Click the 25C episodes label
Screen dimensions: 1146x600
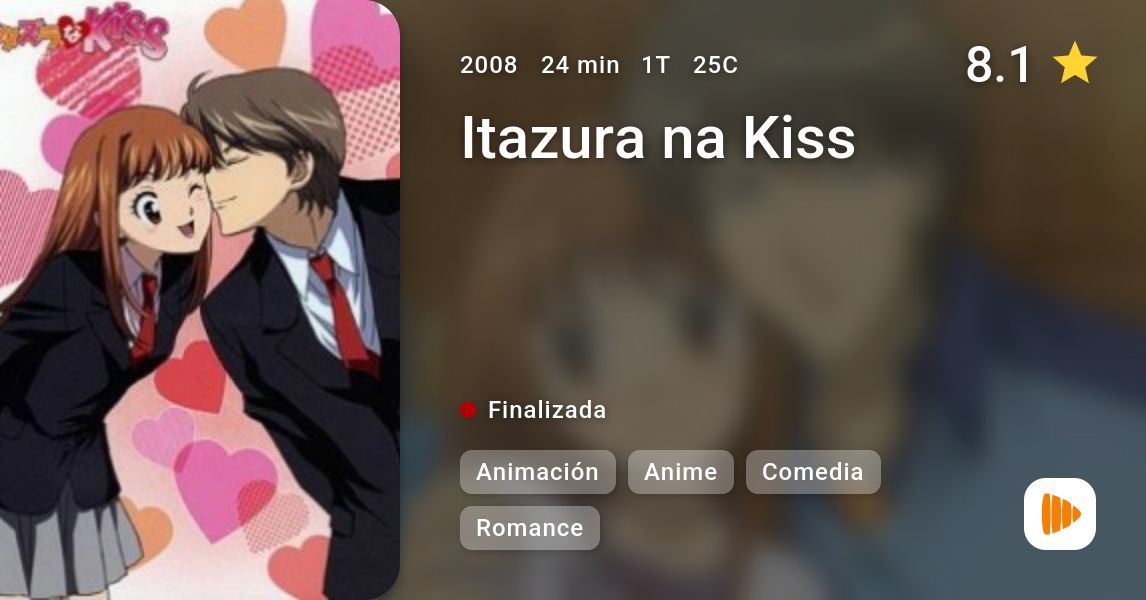tap(716, 65)
